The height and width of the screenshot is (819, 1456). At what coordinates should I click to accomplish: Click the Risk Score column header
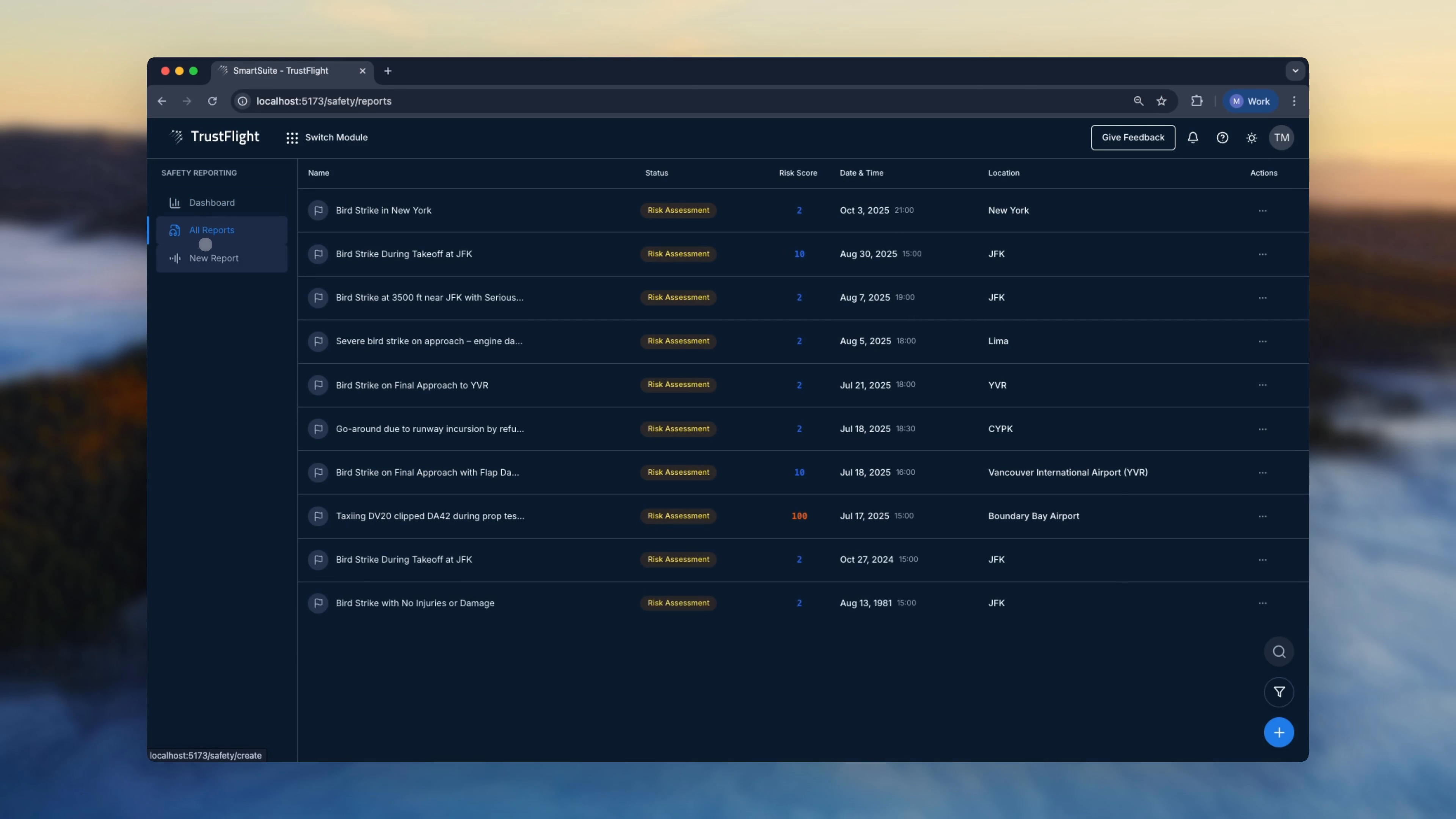tap(797, 173)
